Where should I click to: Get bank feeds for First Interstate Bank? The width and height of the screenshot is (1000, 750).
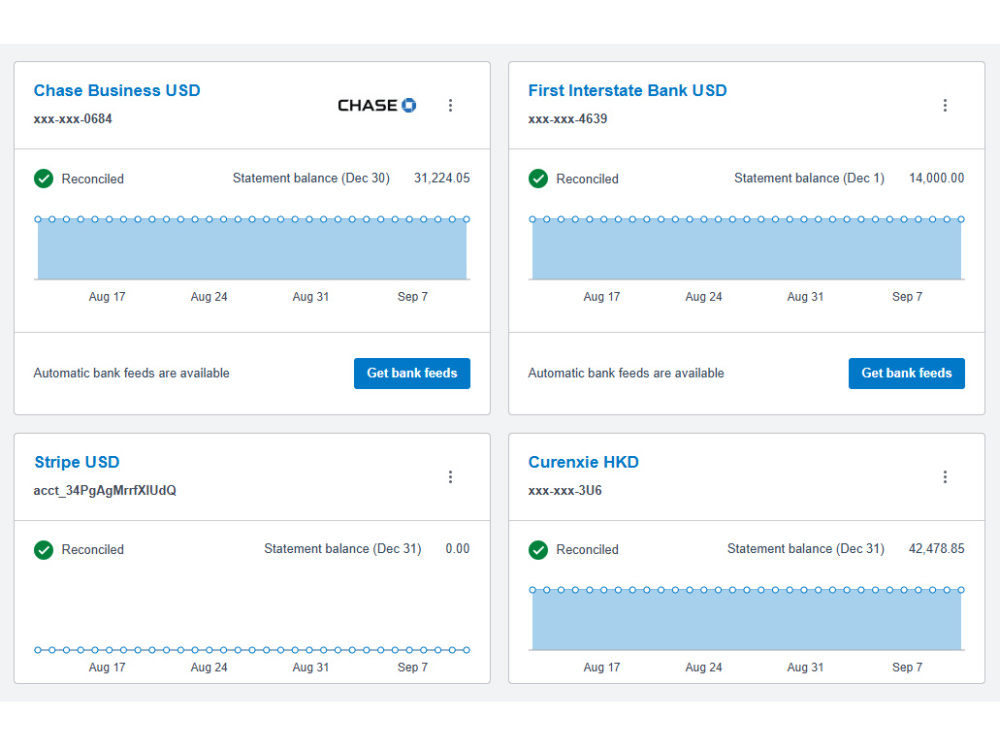pyautogui.click(x=906, y=373)
